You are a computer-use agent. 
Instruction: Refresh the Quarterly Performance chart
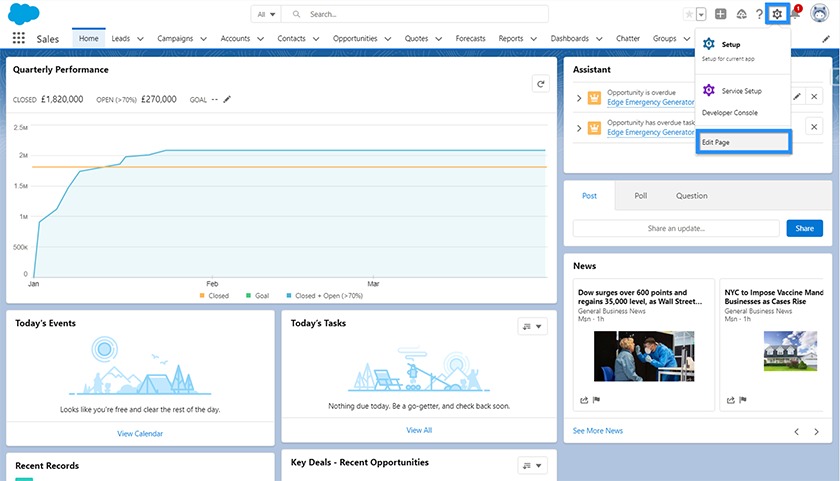coord(541,84)
